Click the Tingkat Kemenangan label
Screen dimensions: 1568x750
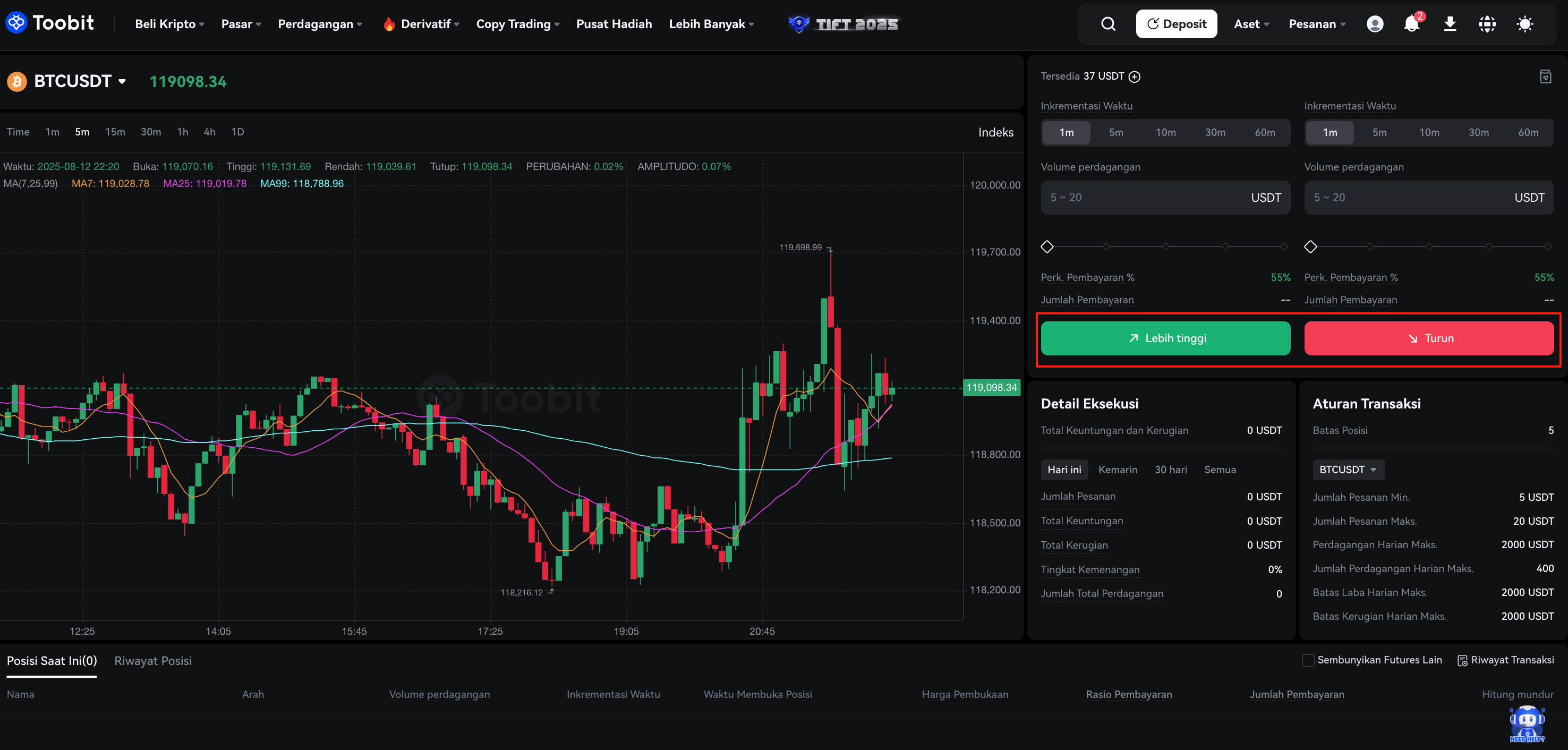pos(1089,569)
